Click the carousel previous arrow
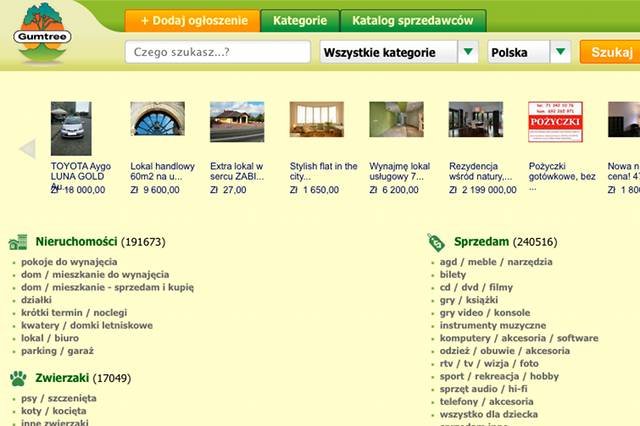The width and height of the screenshot is (640, 426). coord(27,149)
